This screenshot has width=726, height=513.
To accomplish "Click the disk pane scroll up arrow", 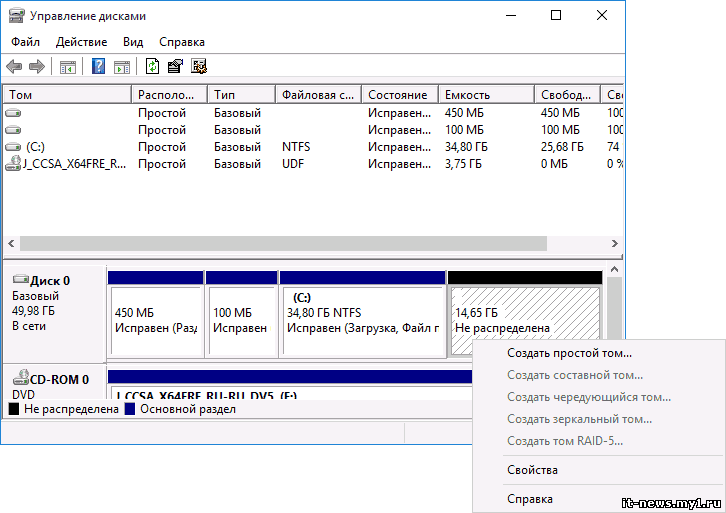I will coord(614,269).
